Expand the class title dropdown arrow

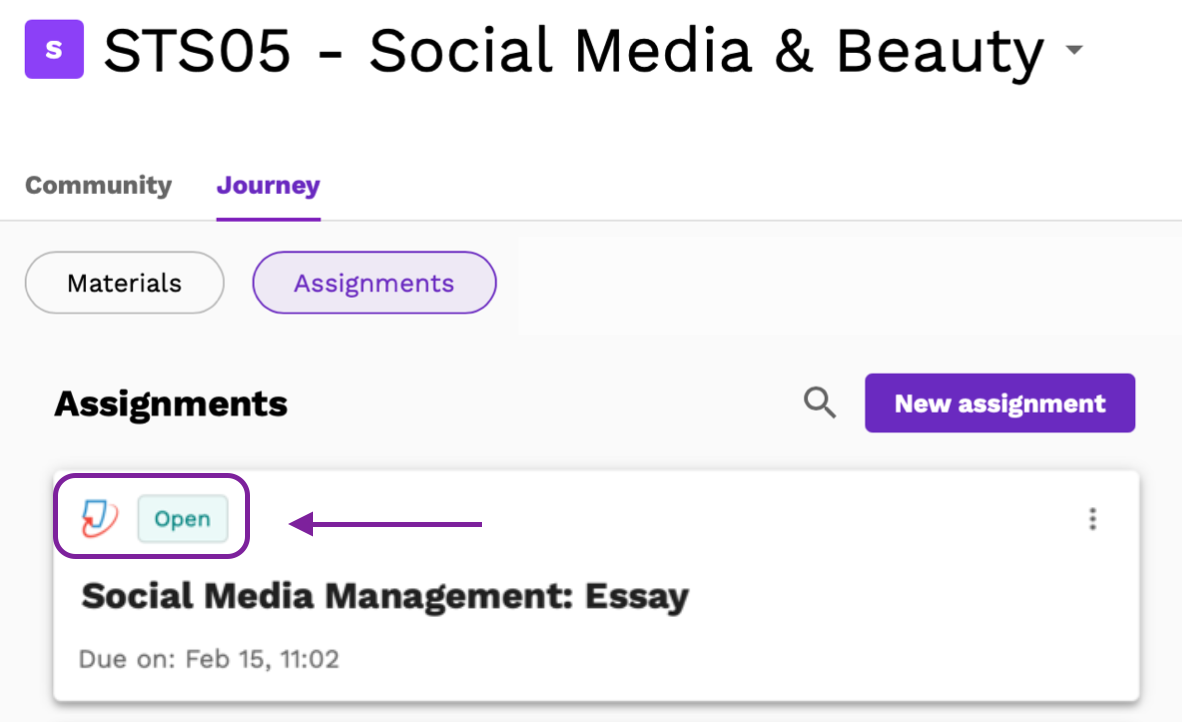[x=1074, y=50]
